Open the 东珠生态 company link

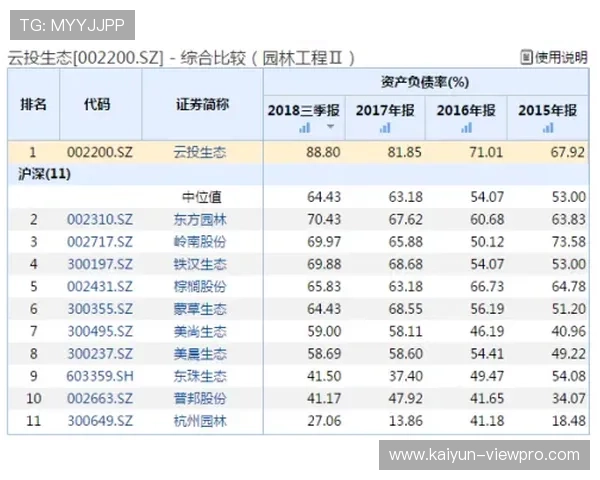click(x=200, y=376)
